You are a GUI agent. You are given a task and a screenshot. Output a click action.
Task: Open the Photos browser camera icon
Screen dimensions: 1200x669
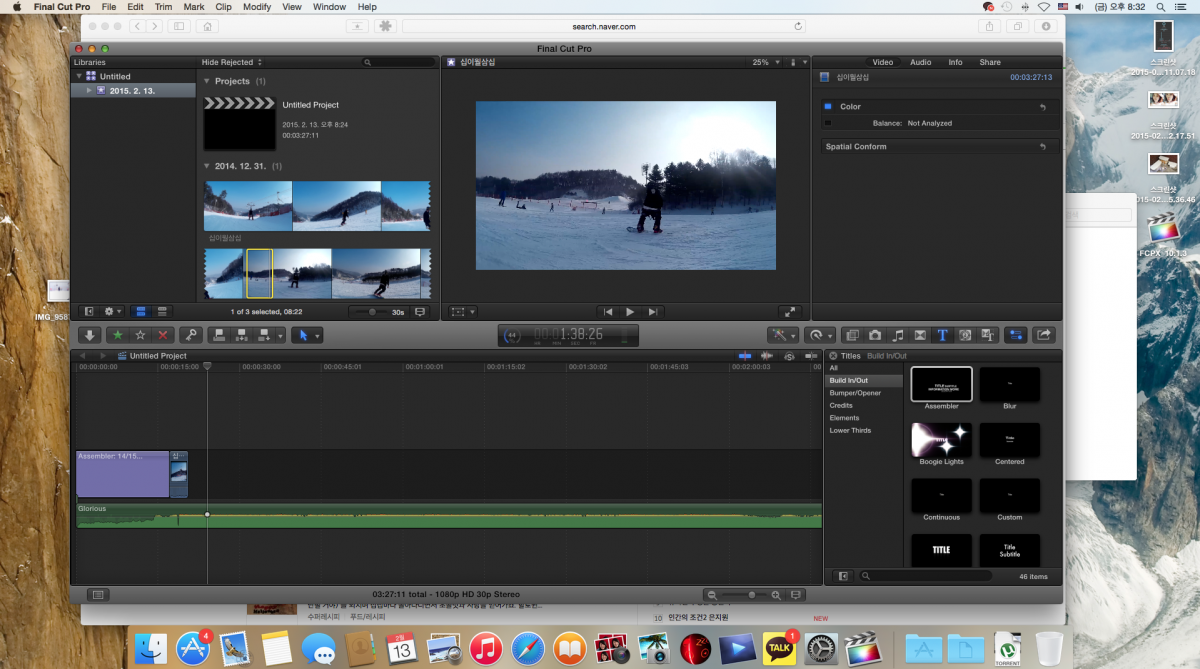click(x=875, y=336)
